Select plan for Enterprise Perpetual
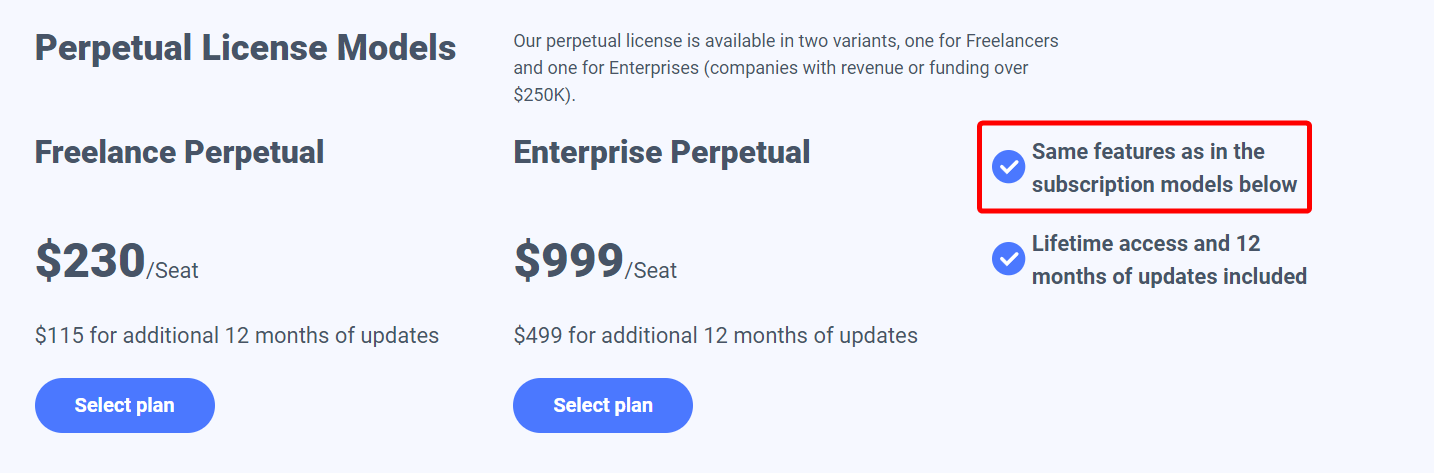The width and height of the screenshot is (1434, 473). [603, 405]
